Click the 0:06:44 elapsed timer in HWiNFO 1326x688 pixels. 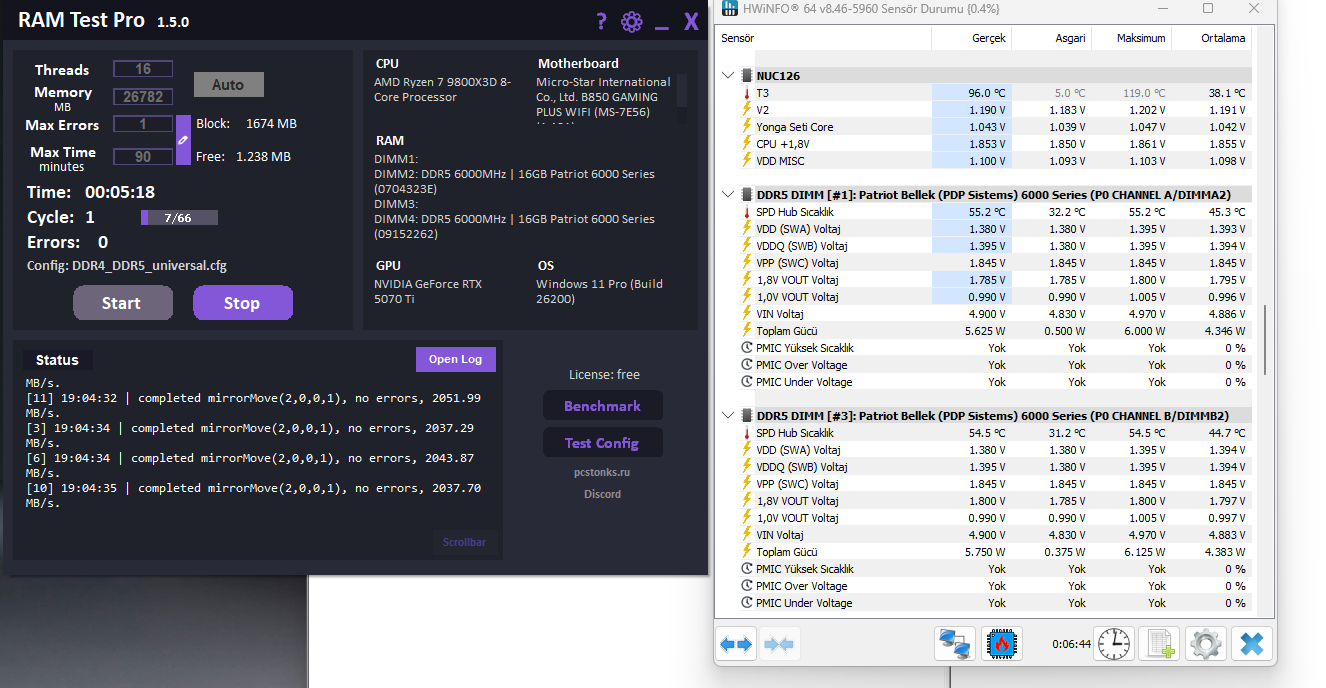(1070, 644)
